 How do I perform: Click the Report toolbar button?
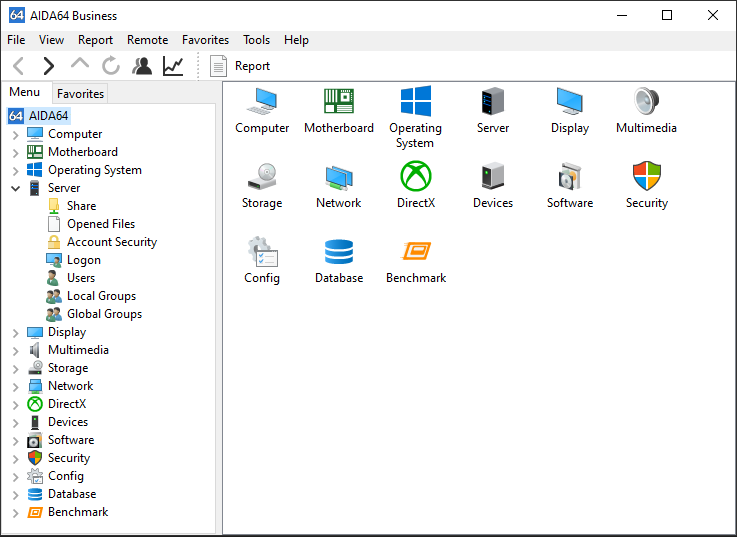click(240, 66)
